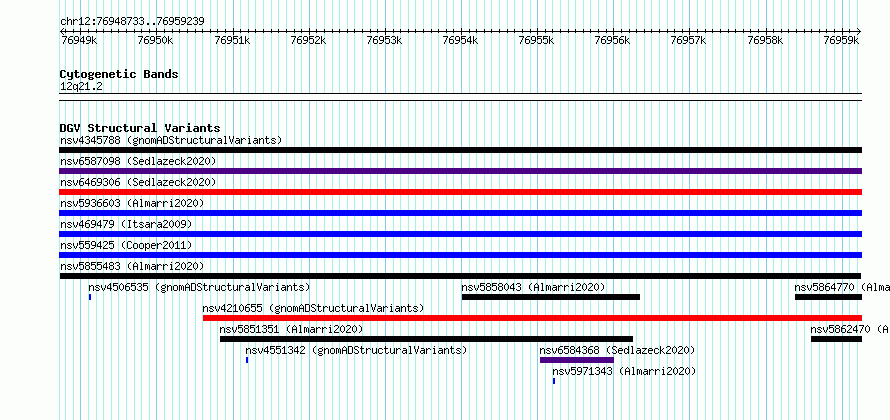
Task: Click the black bar under nsv5851351
Action: pos(426,339)
